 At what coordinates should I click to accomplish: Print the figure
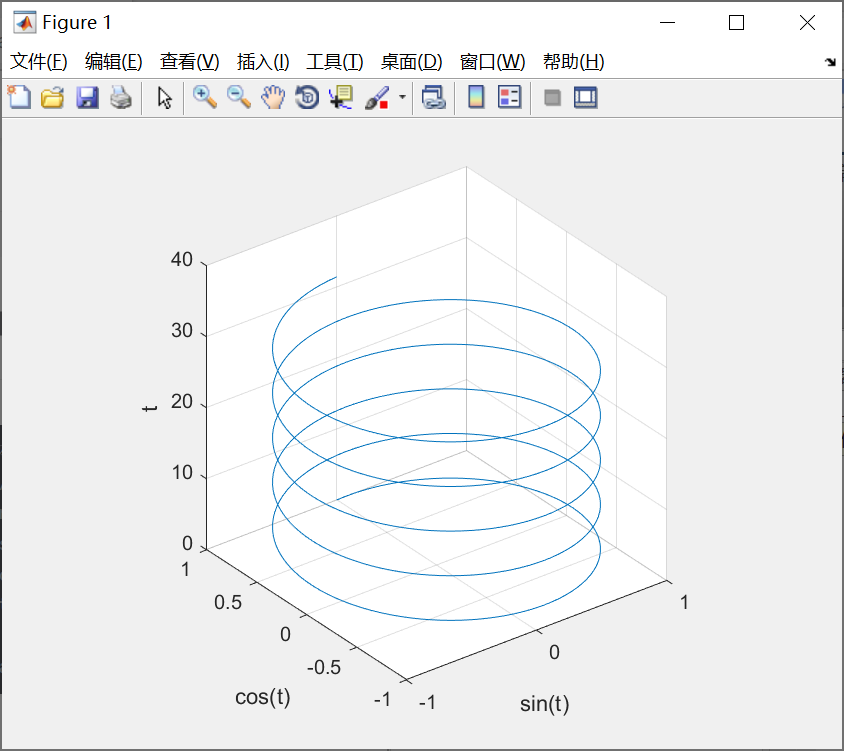(x=121, y=97)
